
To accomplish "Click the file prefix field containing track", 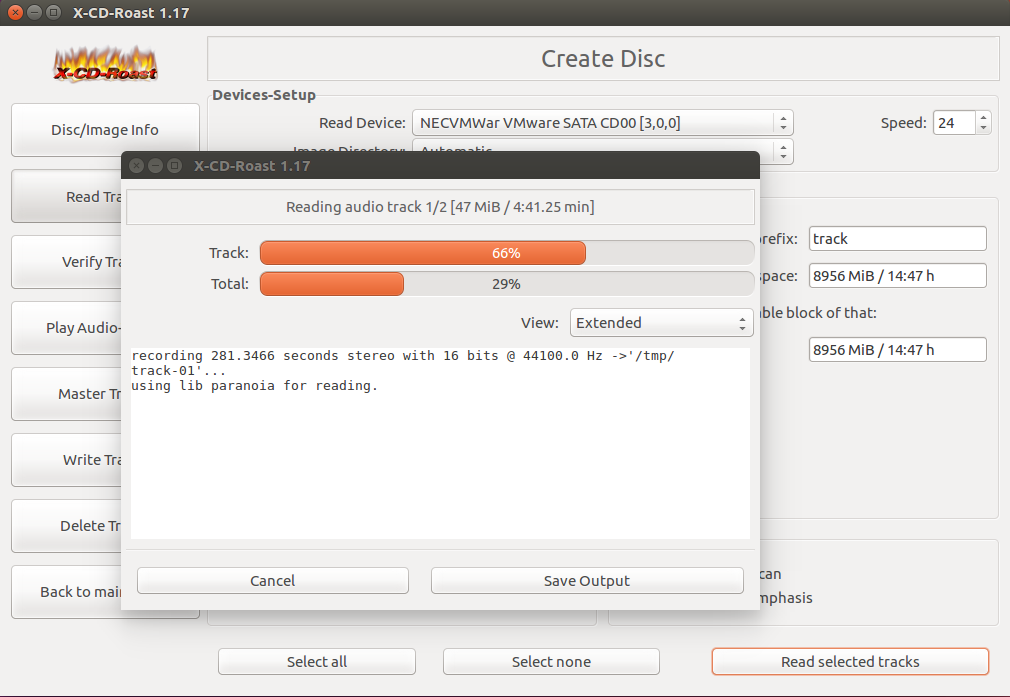I will 897,238.
